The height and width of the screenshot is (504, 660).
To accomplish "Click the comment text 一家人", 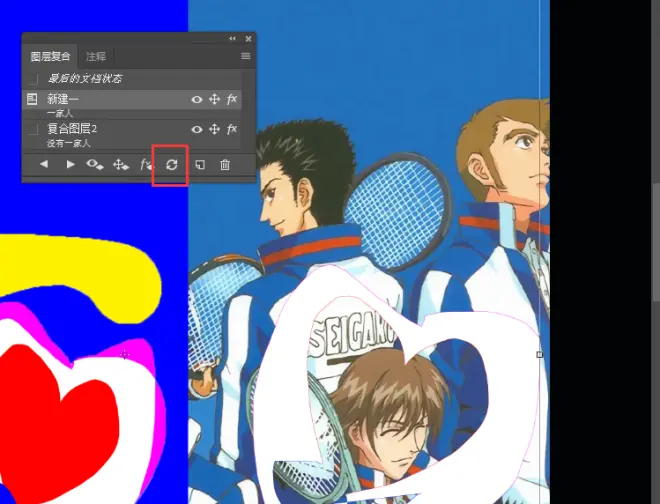I will pos(60,113).
